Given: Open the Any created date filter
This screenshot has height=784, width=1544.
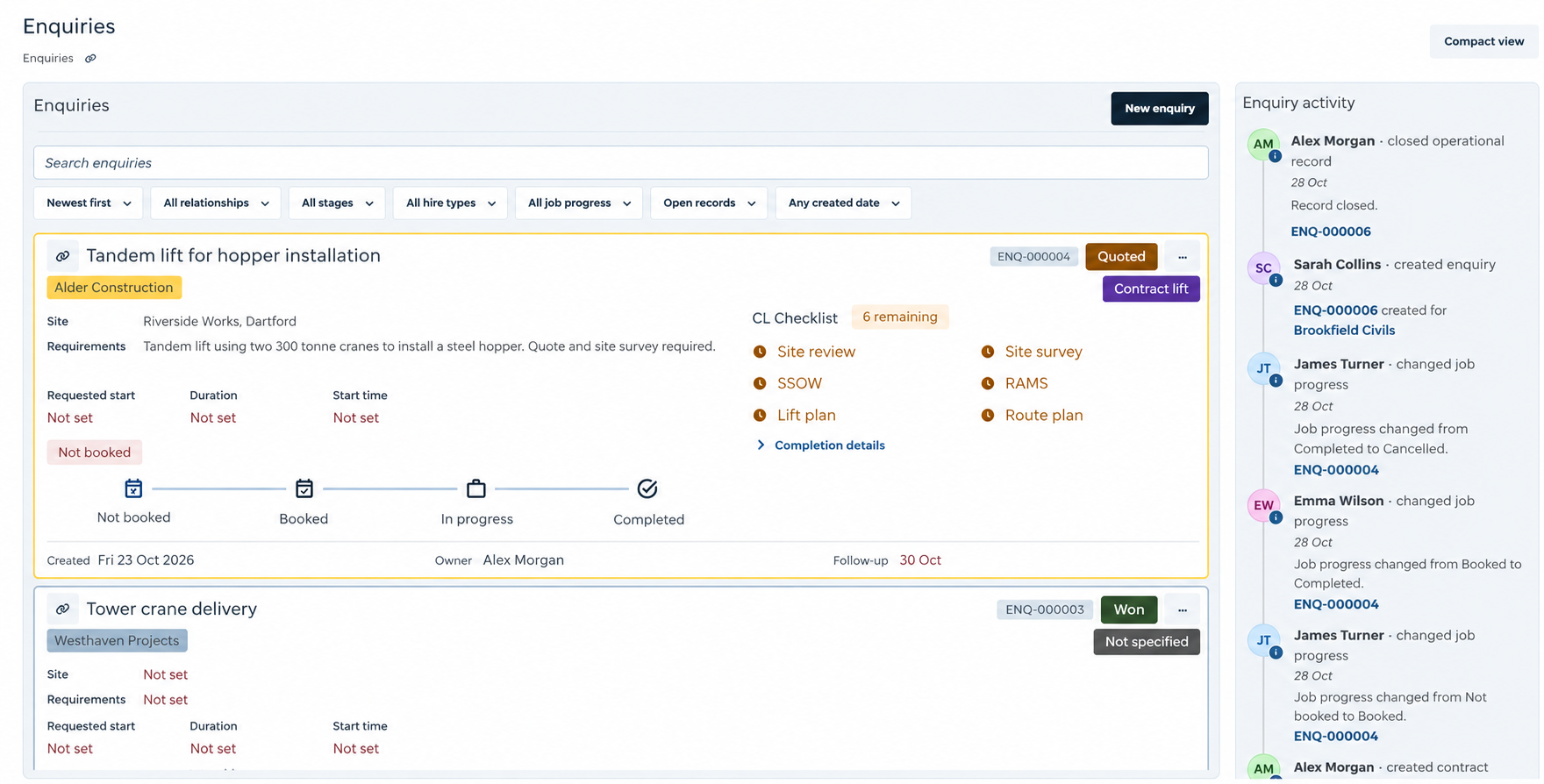Looking at the screenshot, I should (843, 203).
